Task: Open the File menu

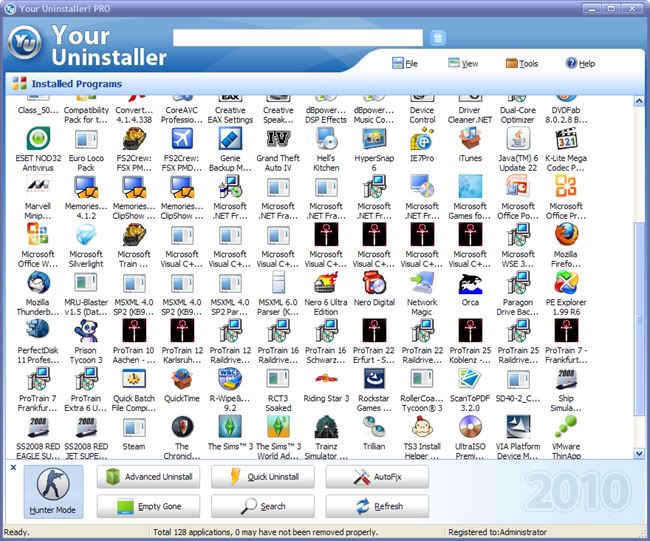Action: coord(405,63)
